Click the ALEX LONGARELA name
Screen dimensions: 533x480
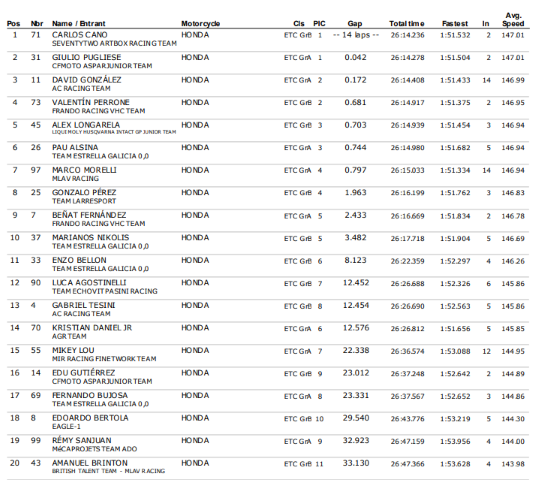pyautogui.click(x=86, y=125)
